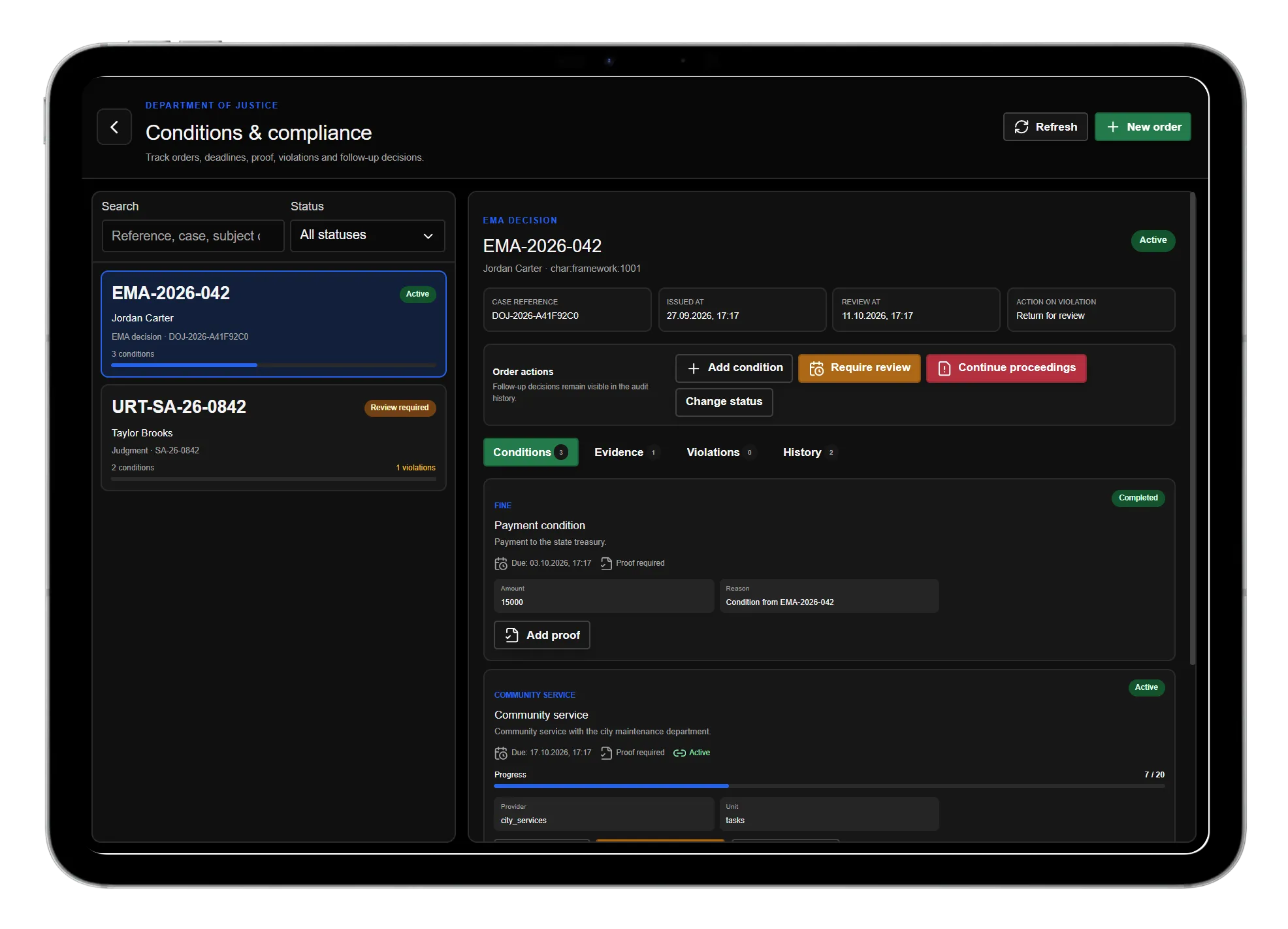The width and height of the screenshot is (1288, 929).
Task: Select the EMA-2026-042 Jordan Carter card
Action: click(274, 324)
